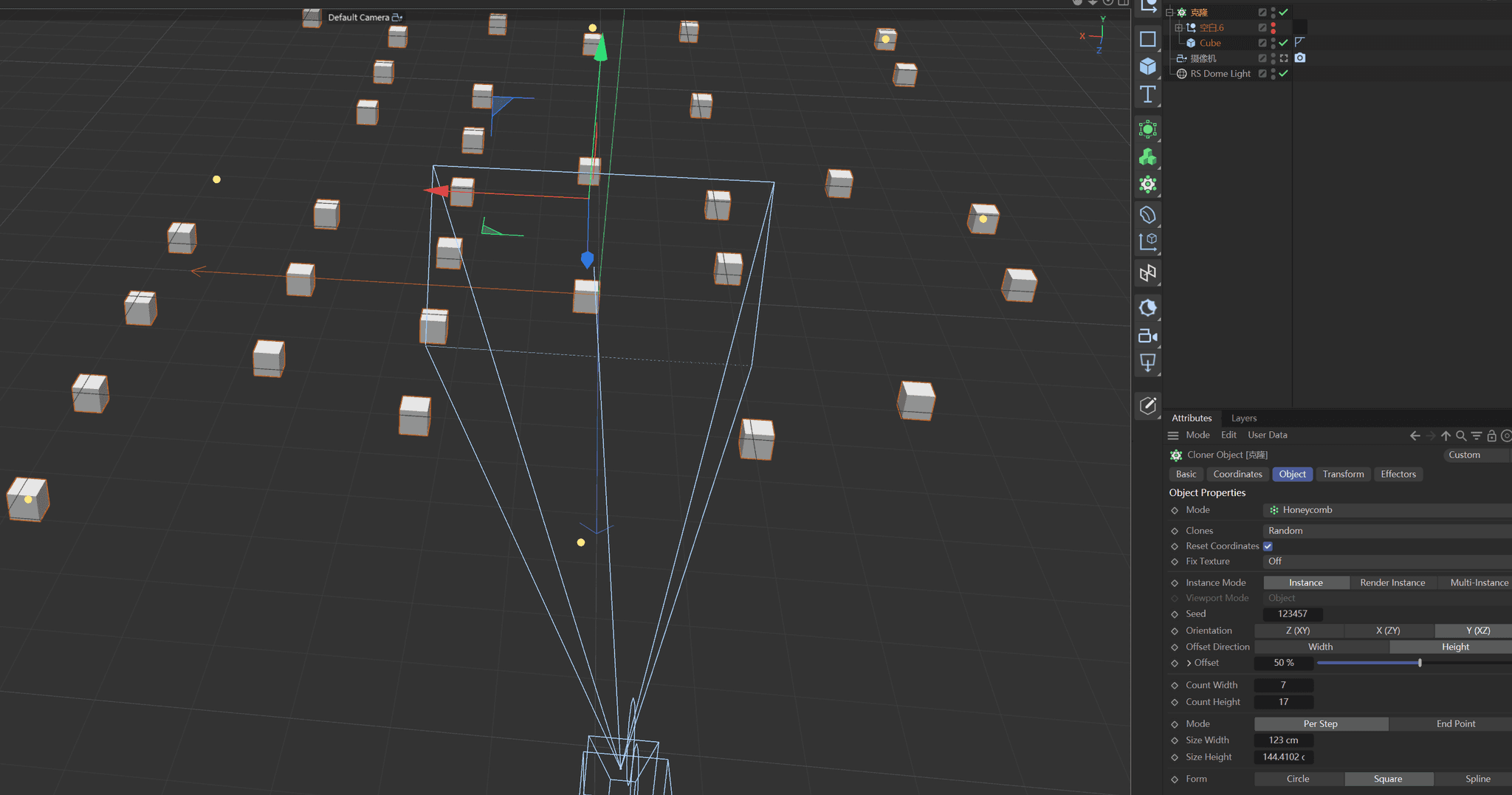Screen dimensions: 1512x795
Task: Set Orientation to Z (XY)
Action: (1298, 630)
